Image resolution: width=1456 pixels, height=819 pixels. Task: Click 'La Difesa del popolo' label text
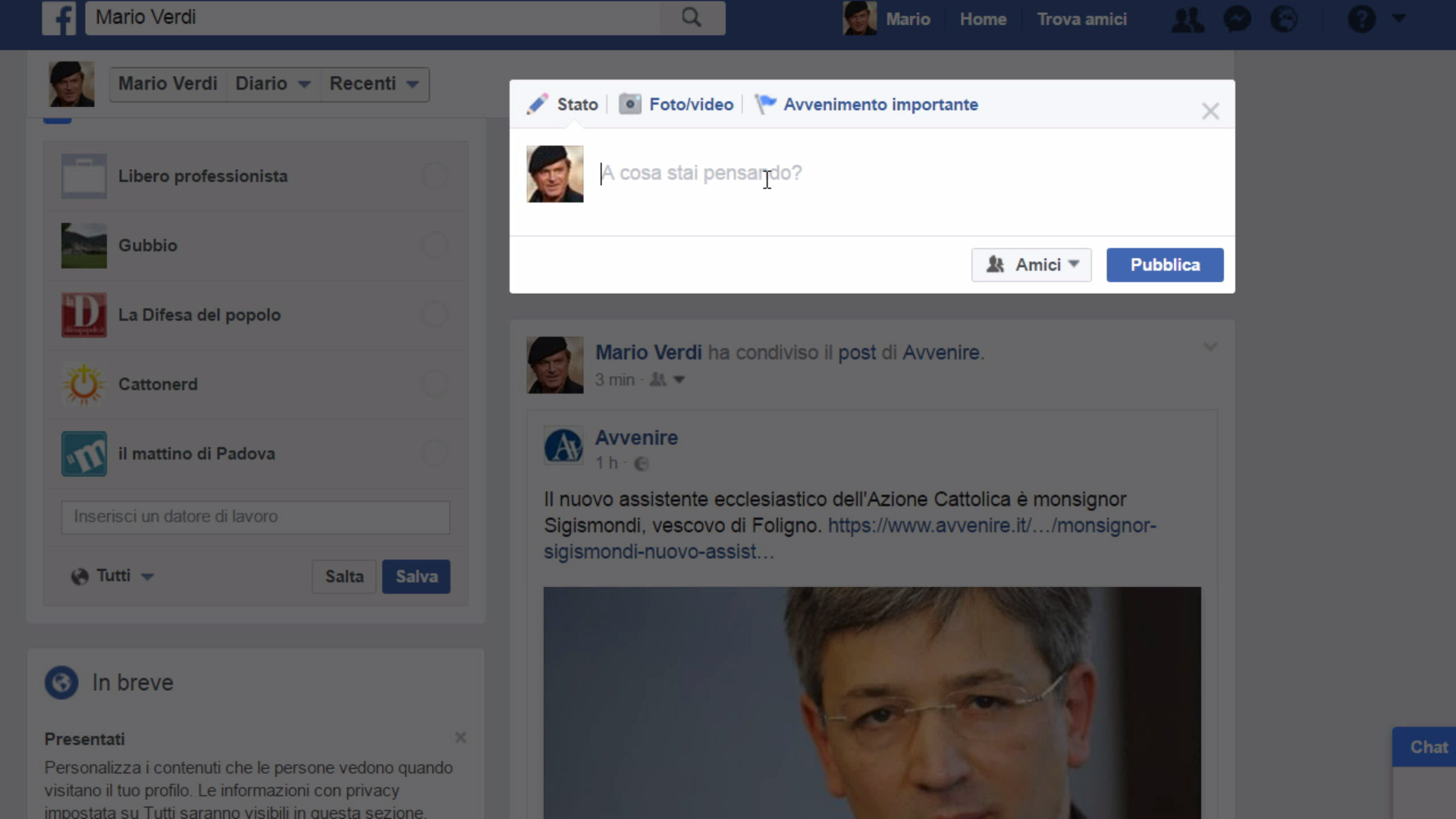point(199,315)
